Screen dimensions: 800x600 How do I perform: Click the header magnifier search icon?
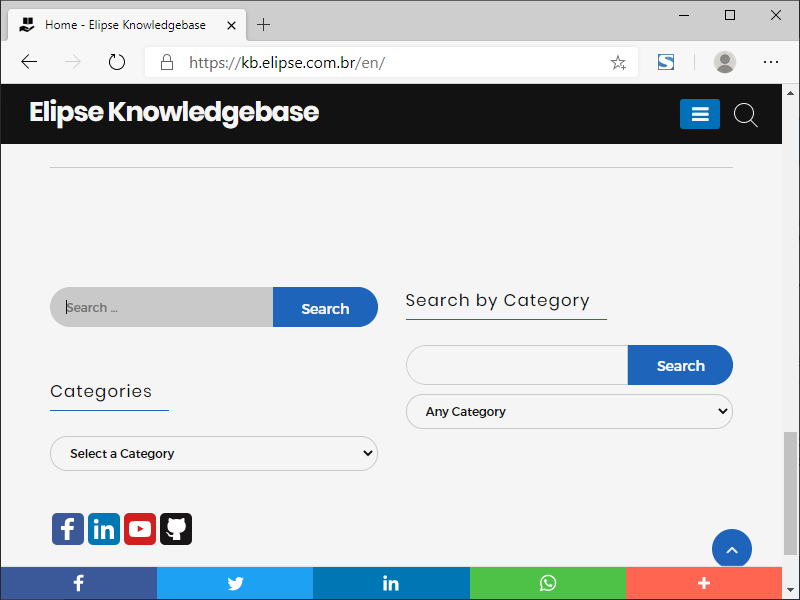click(746, 115)
